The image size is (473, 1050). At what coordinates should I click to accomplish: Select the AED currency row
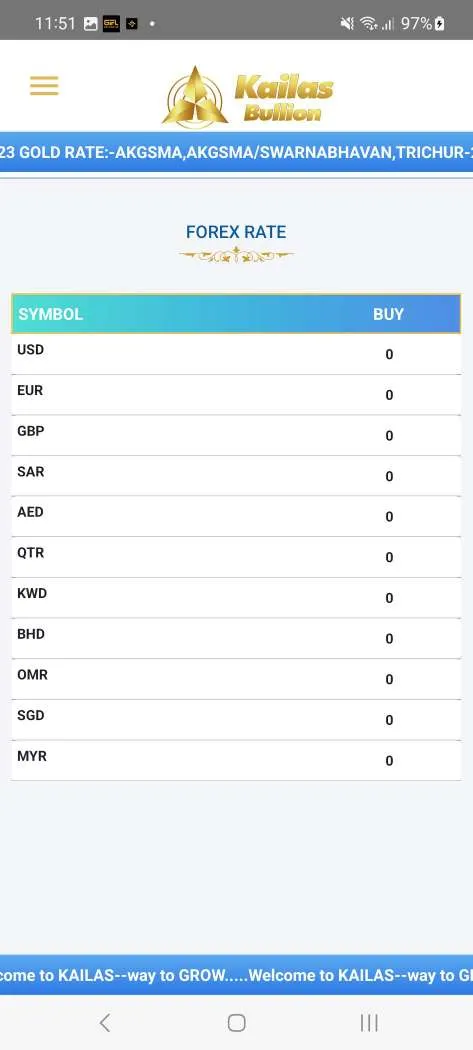click(x=236, y=516)
